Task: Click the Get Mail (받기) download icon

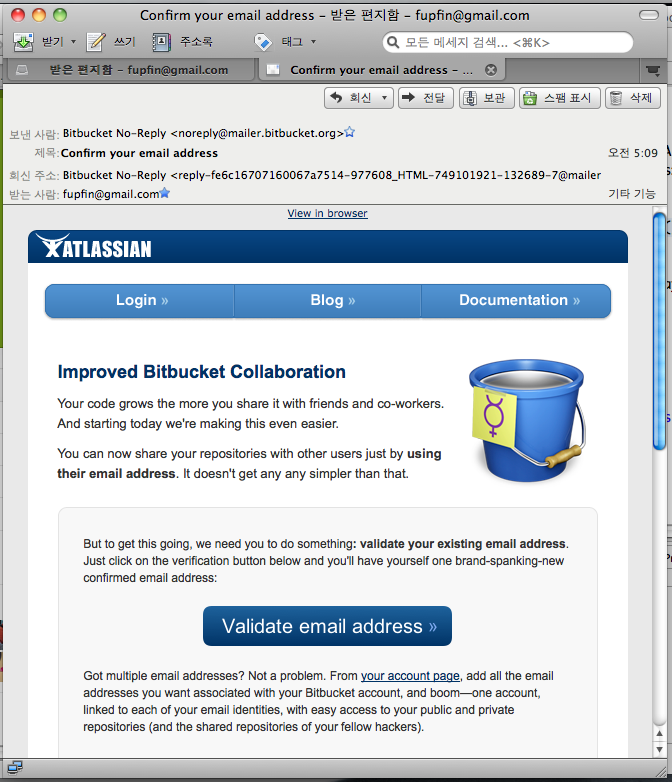Action: tap(22, 42)
